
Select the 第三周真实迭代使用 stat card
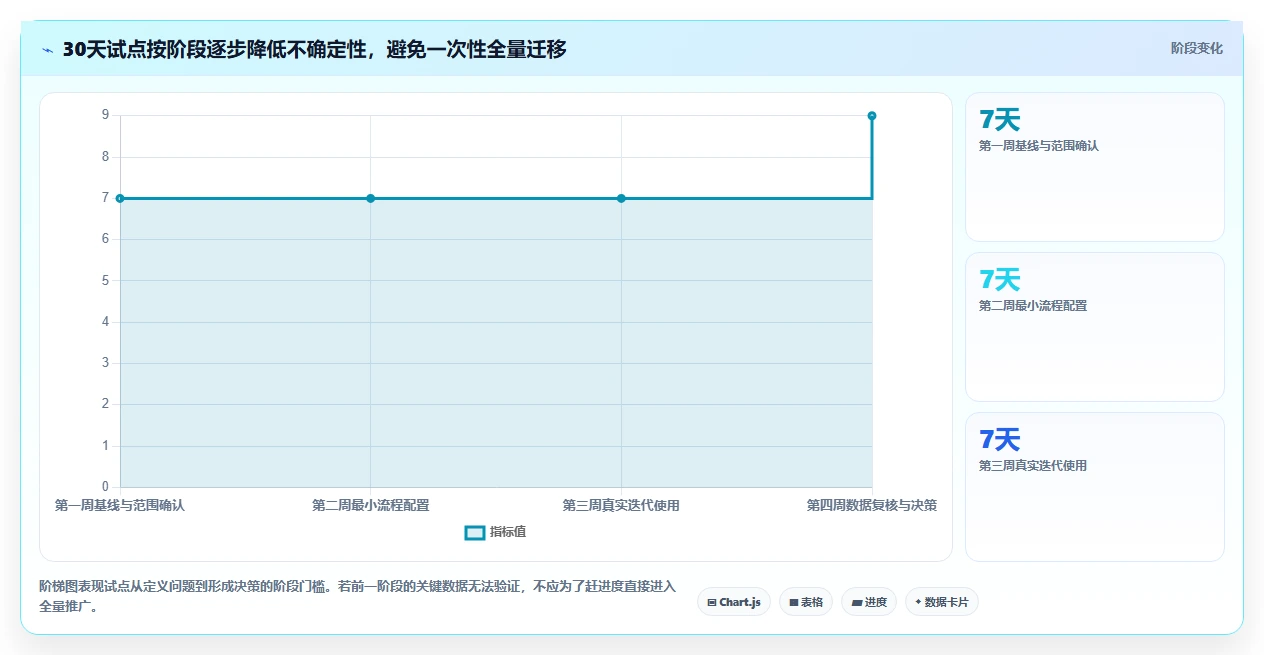tap(1094, 487)
